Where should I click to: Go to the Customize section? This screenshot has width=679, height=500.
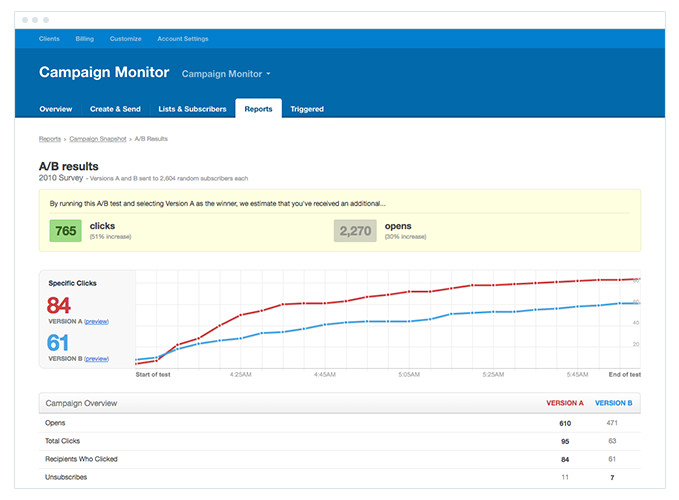tap(126, 39)
